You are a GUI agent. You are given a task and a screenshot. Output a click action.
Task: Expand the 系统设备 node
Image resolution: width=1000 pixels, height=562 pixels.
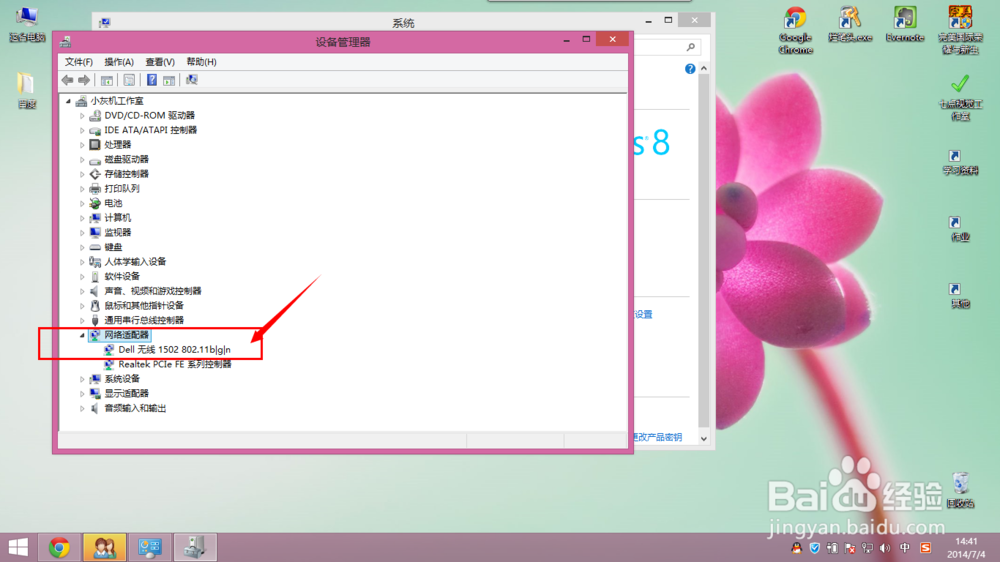(x=82, y=379)
